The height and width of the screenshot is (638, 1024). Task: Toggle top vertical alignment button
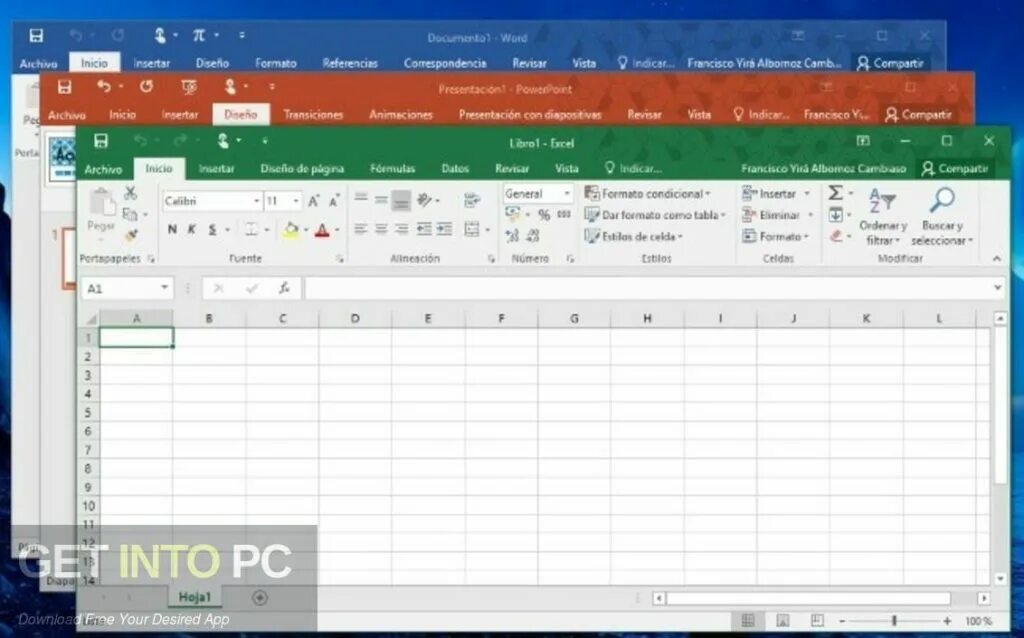click(x=360, y=199)
